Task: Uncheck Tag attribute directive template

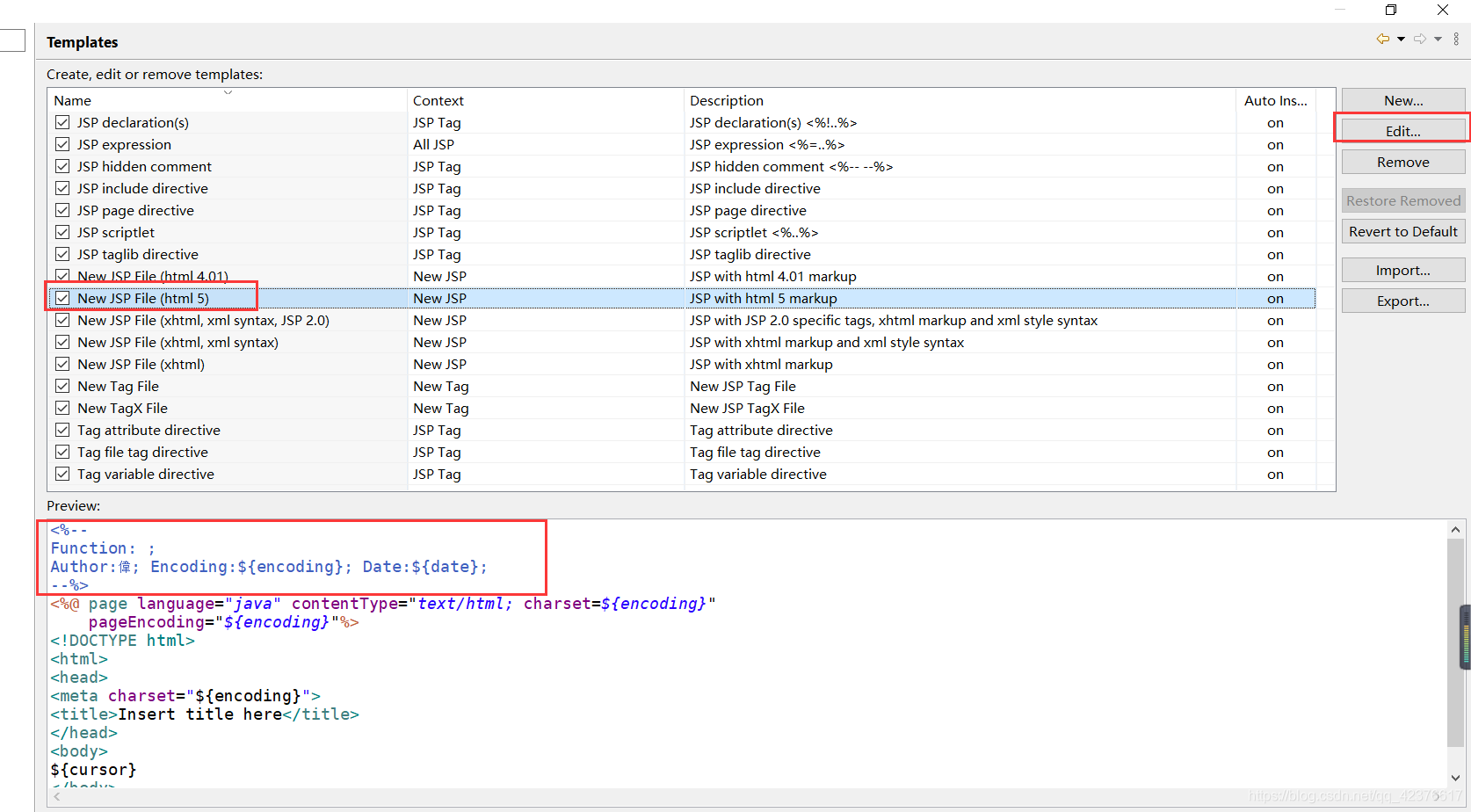Action: (x=62, y=430)
